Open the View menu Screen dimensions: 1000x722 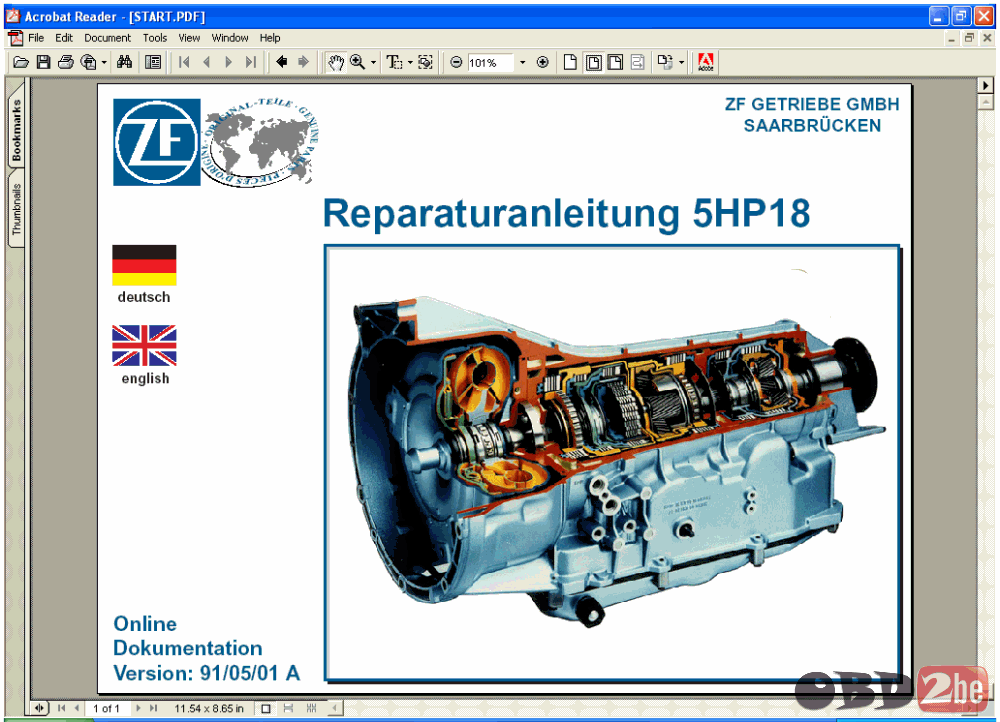click(x=189, y=38)
